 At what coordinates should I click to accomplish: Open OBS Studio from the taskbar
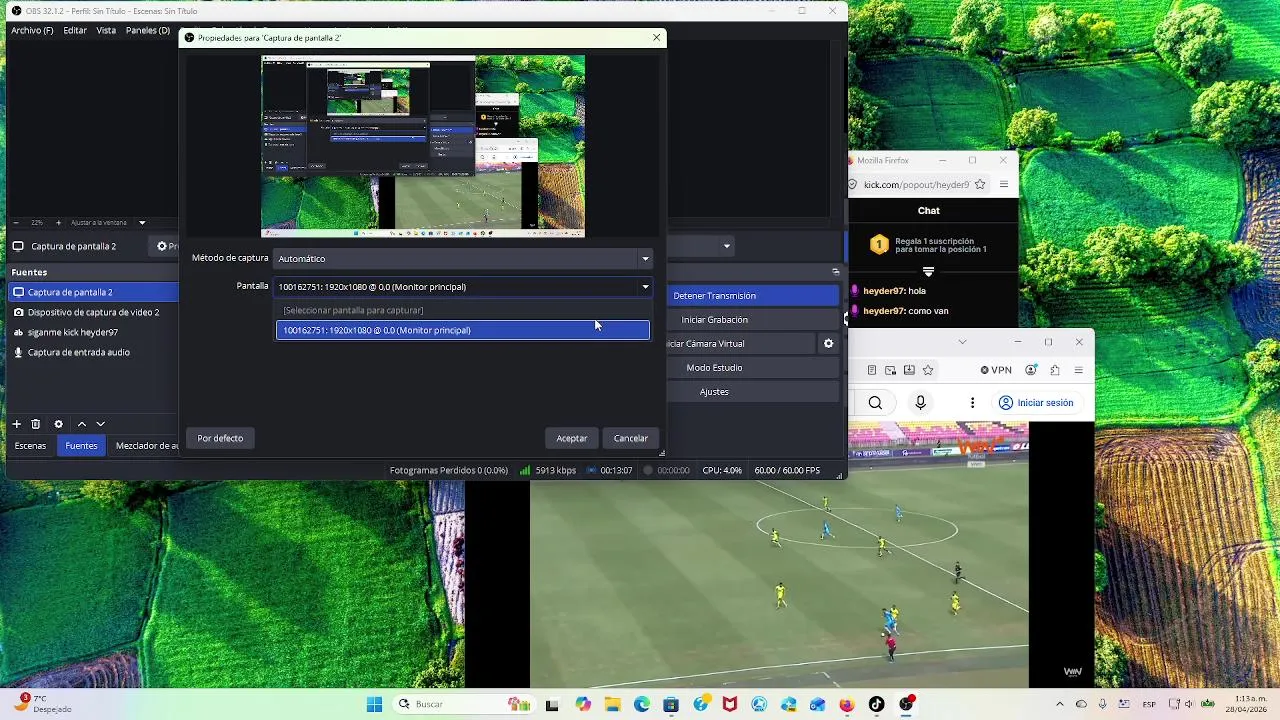tap(906, 704)
